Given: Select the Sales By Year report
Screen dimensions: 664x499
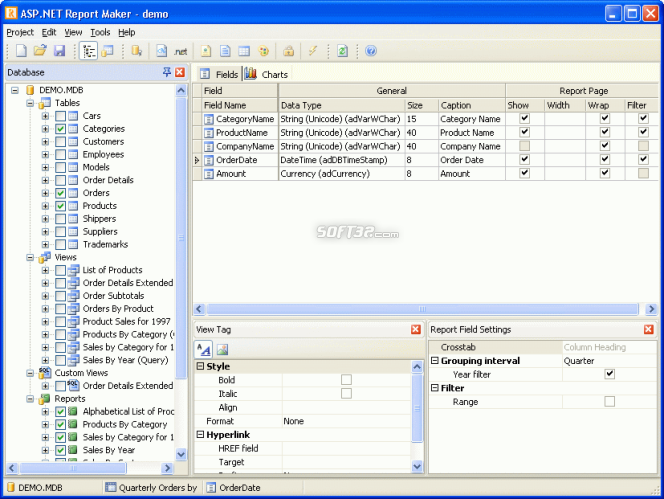Looking at the screenshot, I should pos(109,450).
